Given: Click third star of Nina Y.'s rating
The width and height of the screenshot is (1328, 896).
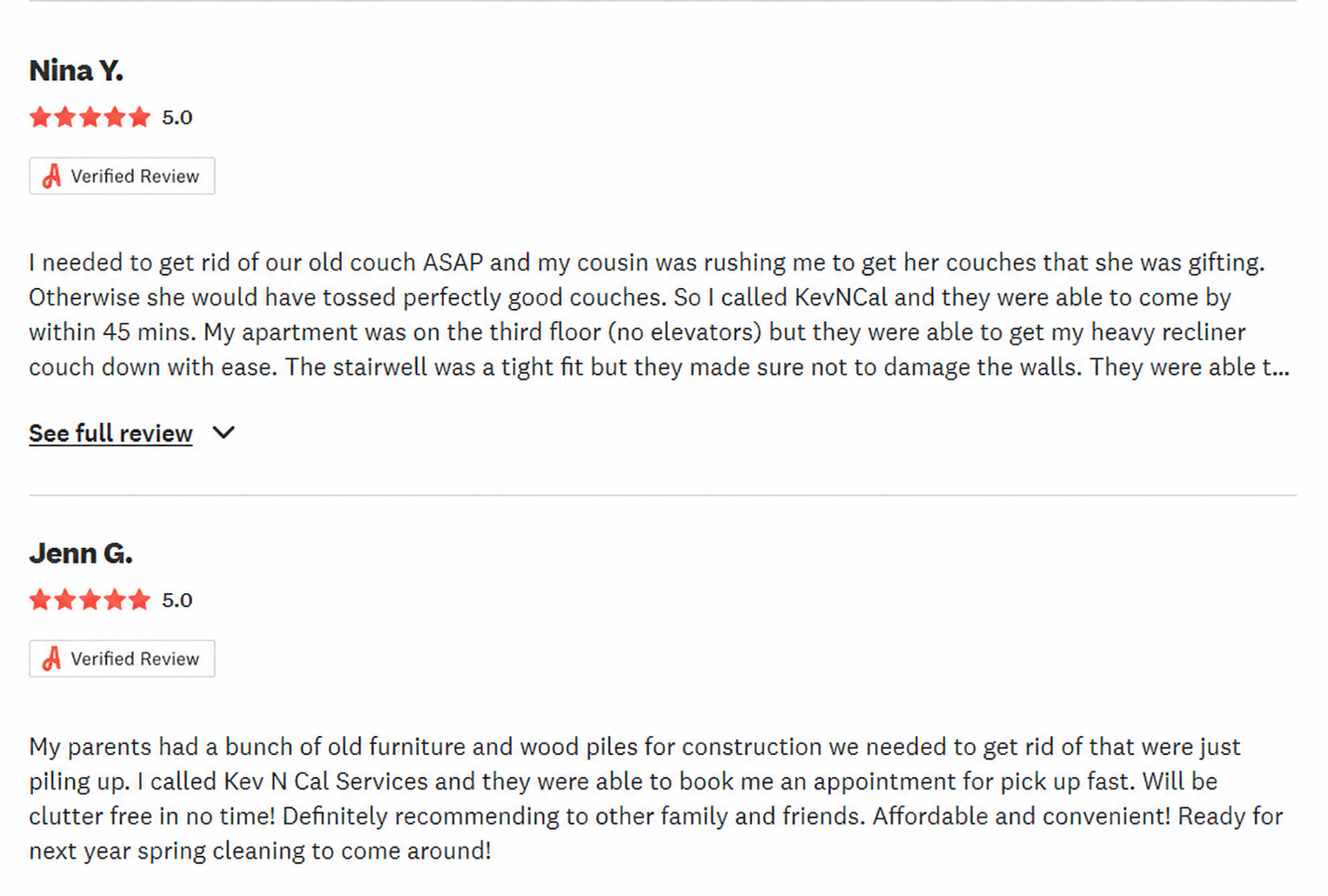Looking at the screenshot, I should click(90, 117).
